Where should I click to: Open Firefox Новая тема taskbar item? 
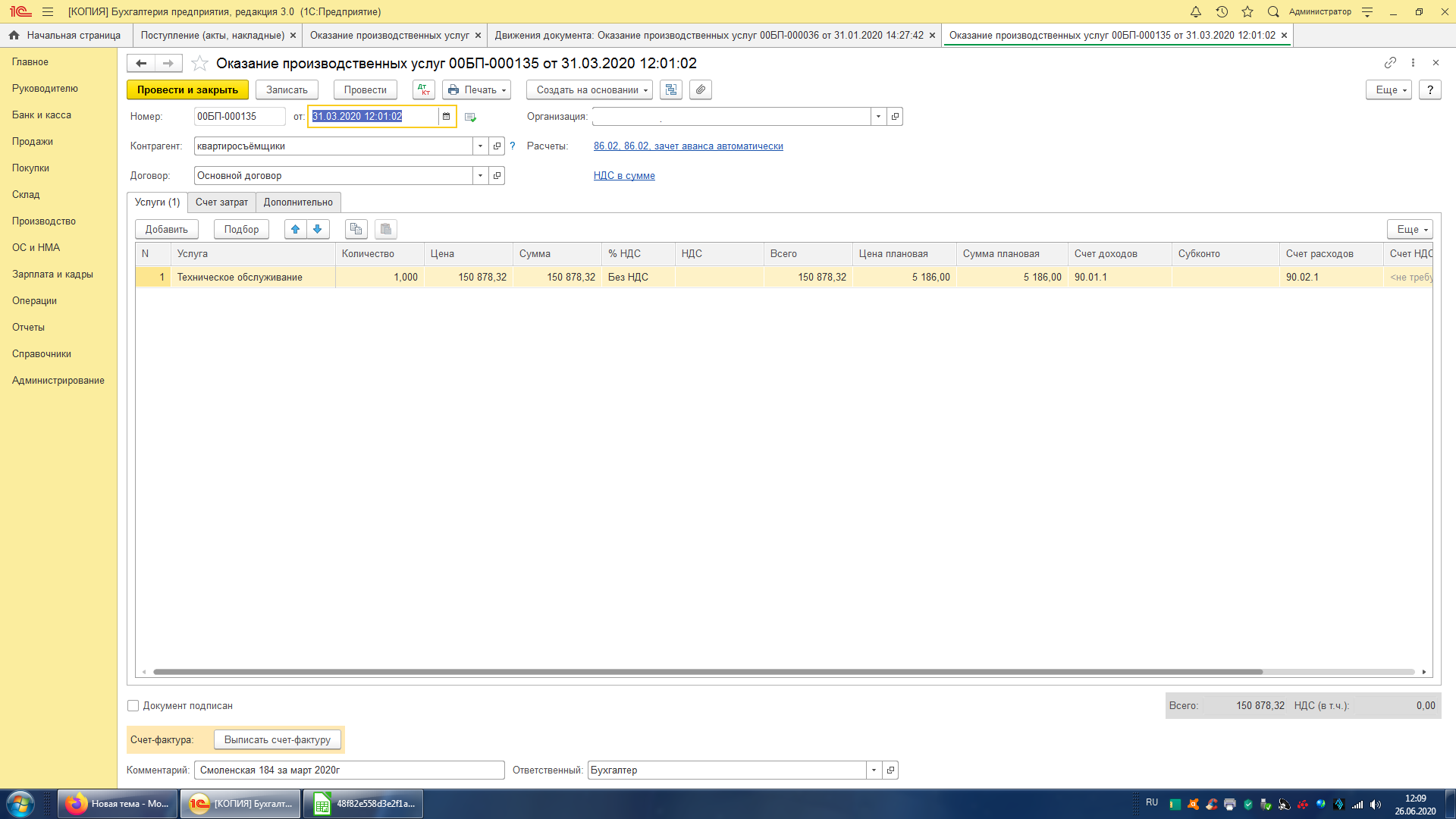point(118,803)
